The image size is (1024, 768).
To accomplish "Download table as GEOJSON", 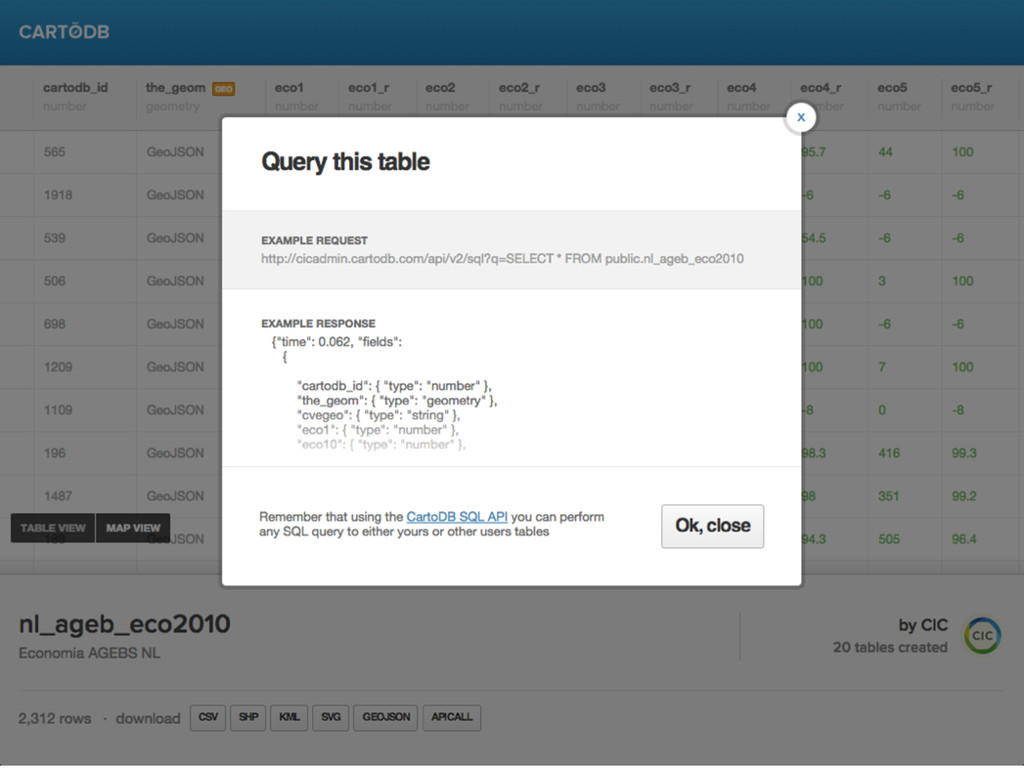I will [x=386, y=717].
